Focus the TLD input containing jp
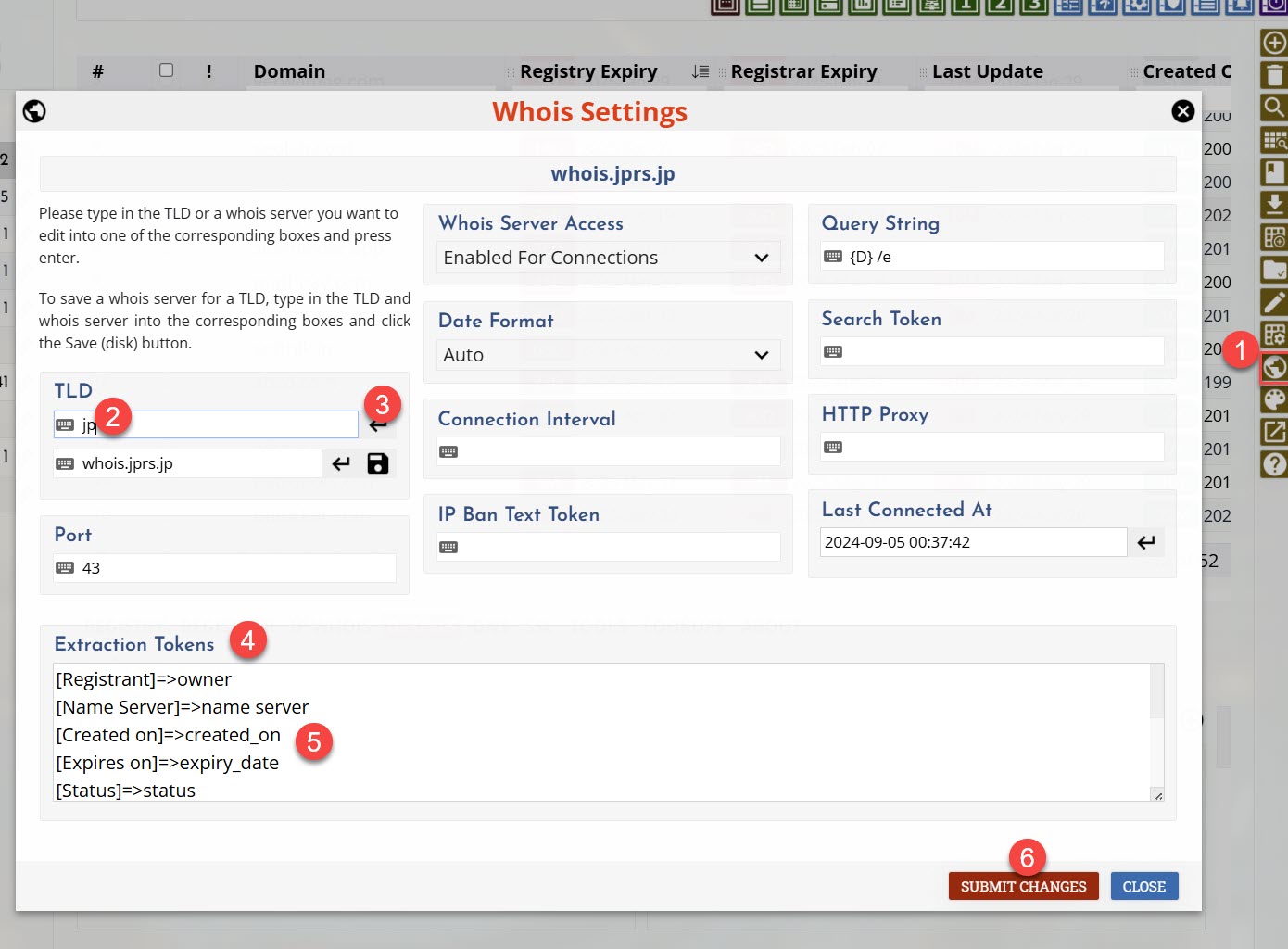1288x949 pixels. [x=206, y=425]
